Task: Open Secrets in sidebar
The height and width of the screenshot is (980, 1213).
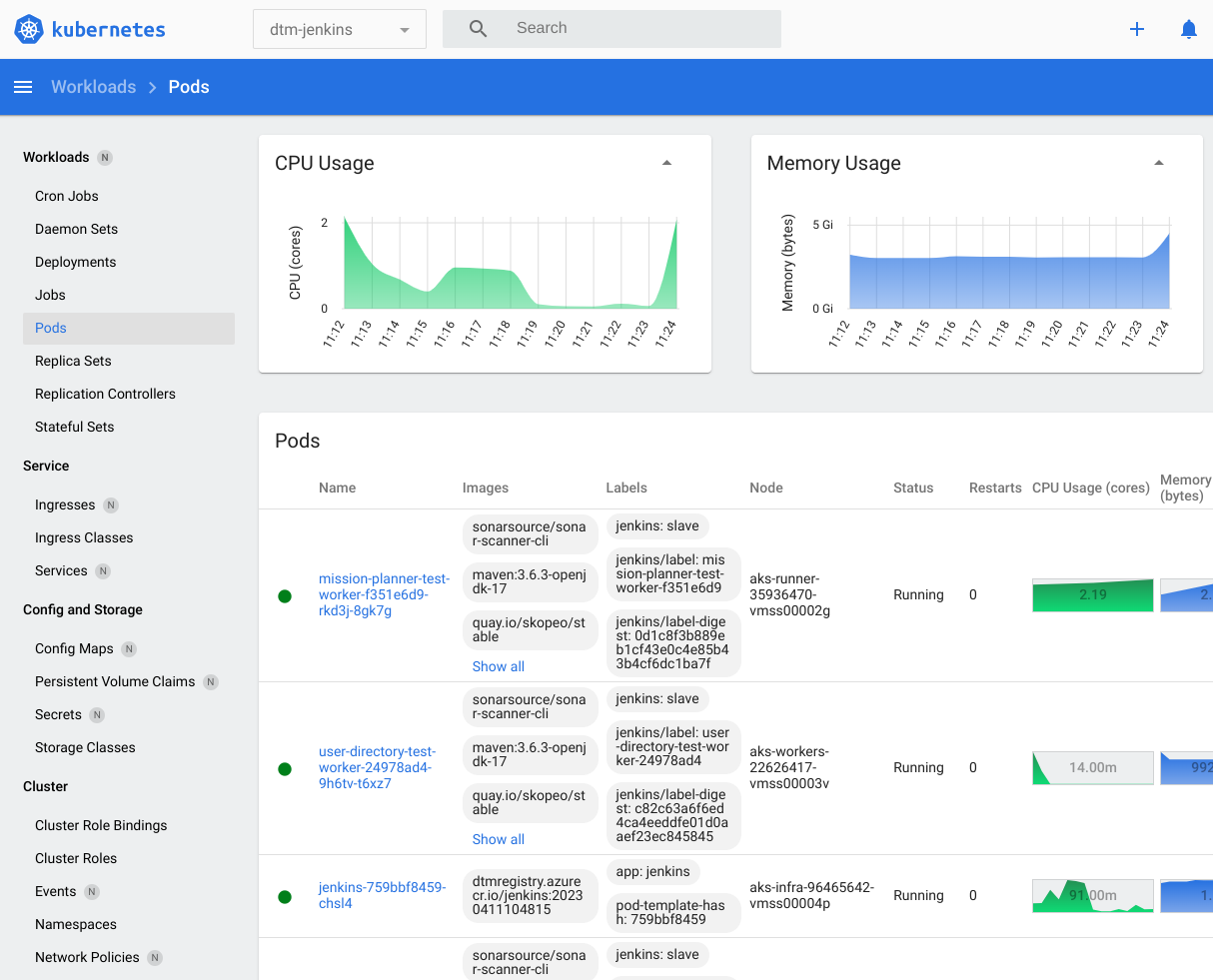Action: (x=58, y=714)
